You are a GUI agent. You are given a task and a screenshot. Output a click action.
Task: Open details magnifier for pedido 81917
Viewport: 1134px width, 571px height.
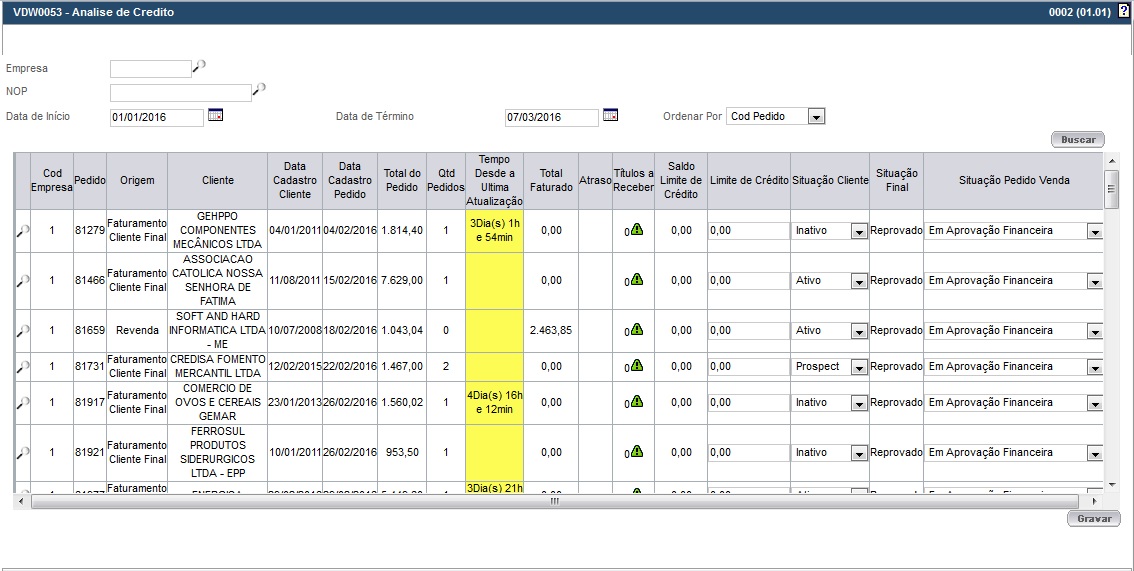coord(22,404)
